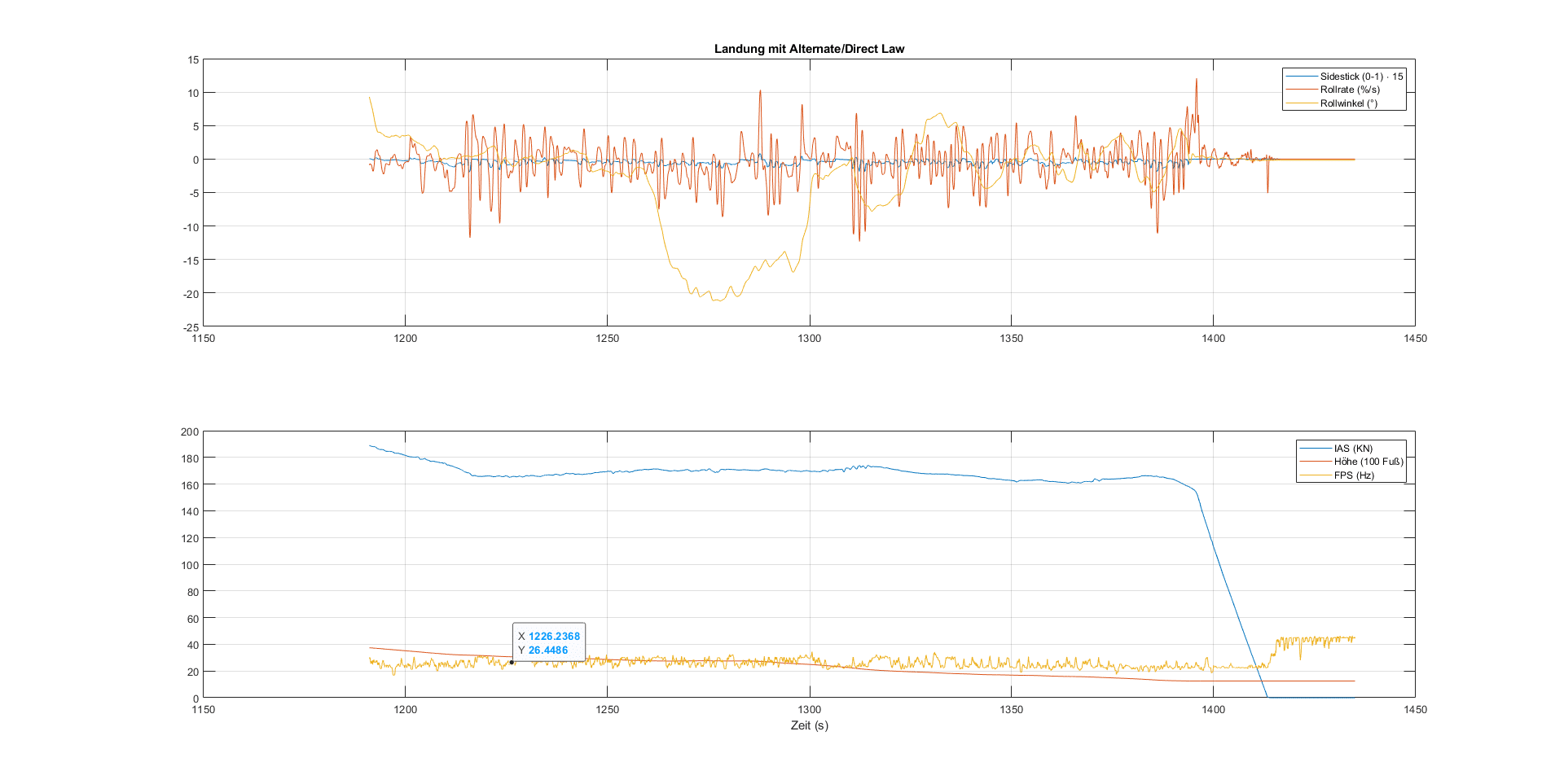Click the data tip Y value 26.4486
The image size is (1564, 784).
coord(548,650)
